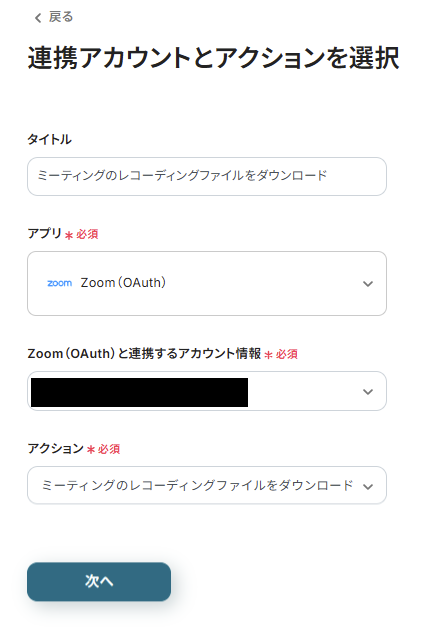The image size is (434, 629).
Task: Click the アクション field label
Action: coord(55,448)
